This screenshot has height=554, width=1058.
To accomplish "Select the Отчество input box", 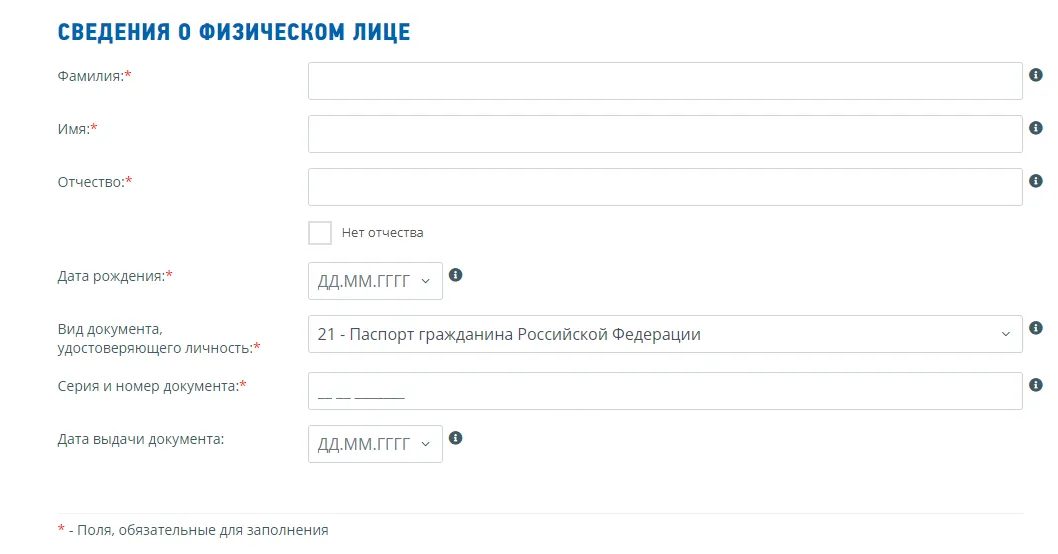I will click(x=665, y=187).
